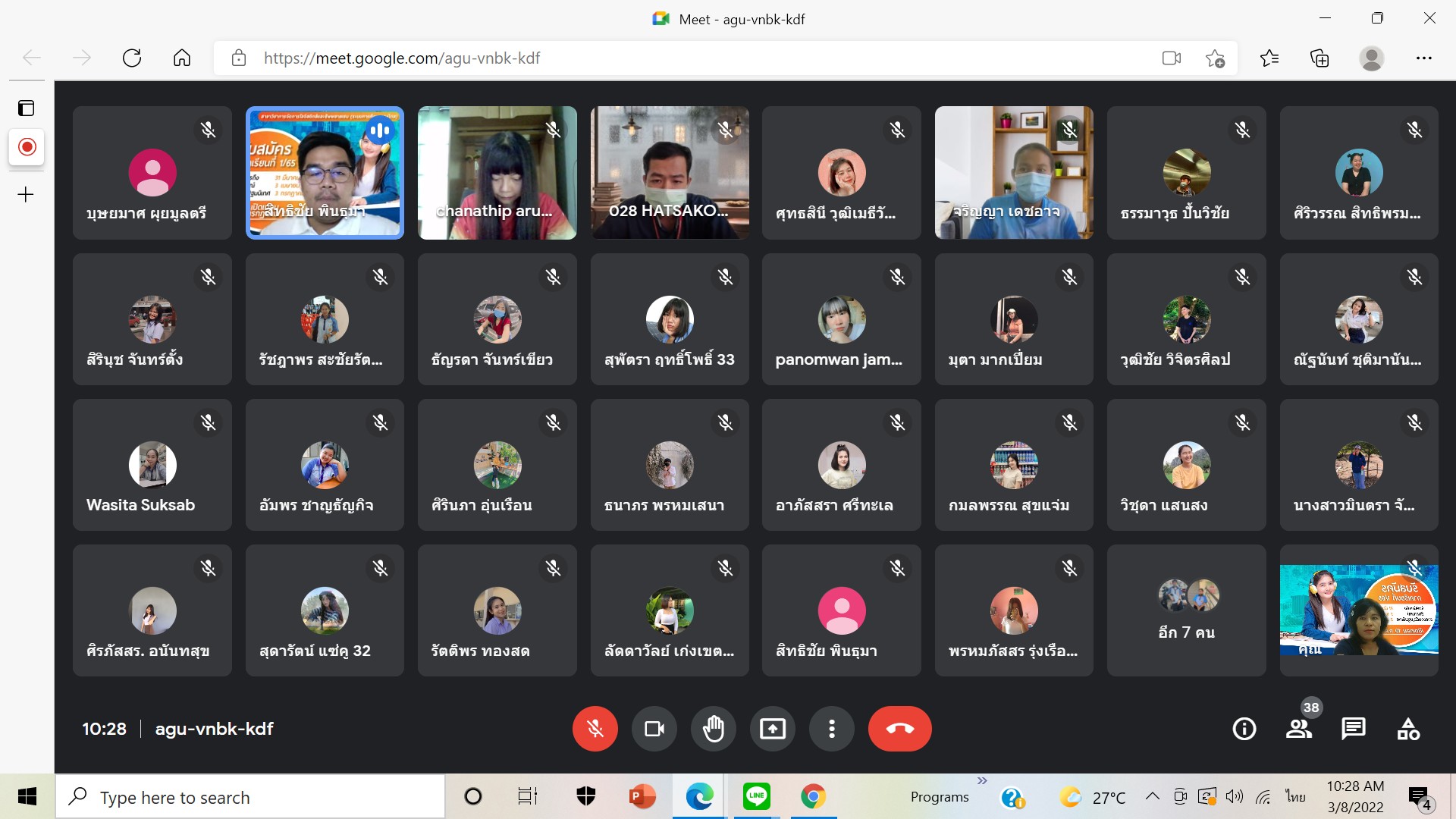Open meeting details info icon
Image resolution: width=1456 pixels, height=819 pixels.
pos(1244,729)
